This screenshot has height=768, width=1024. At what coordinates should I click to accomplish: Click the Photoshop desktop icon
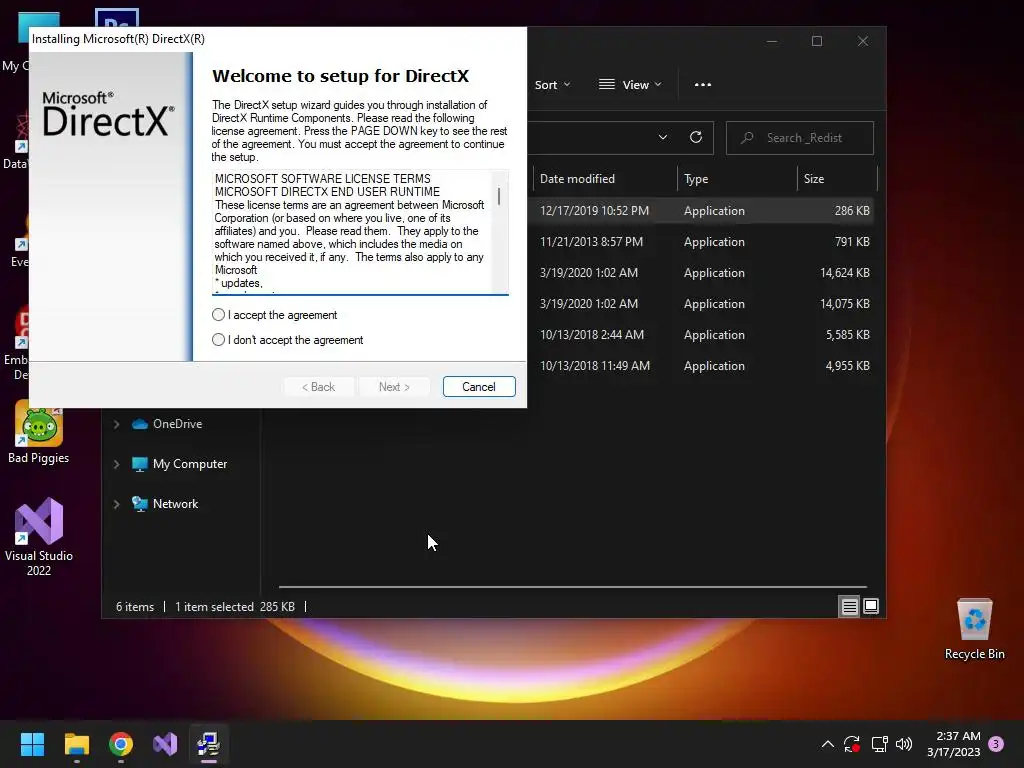pos(116,18)
